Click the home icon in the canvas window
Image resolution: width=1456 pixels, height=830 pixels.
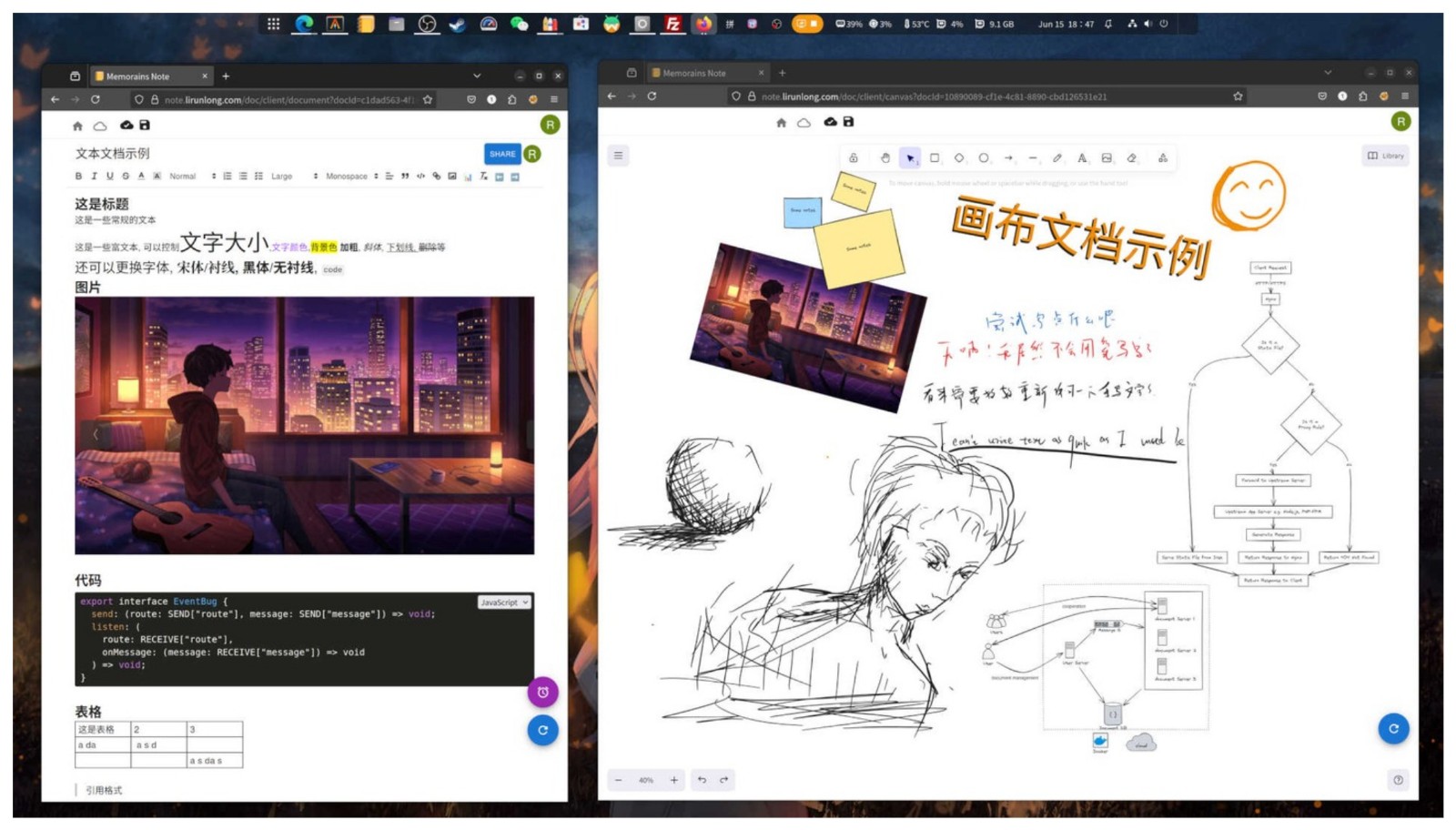[781, 123]
